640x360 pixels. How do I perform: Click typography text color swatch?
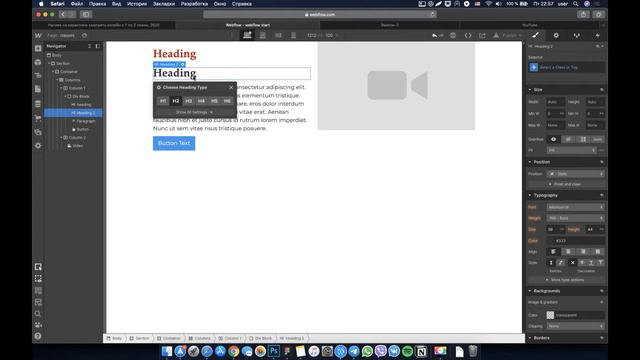pos(550,241)
